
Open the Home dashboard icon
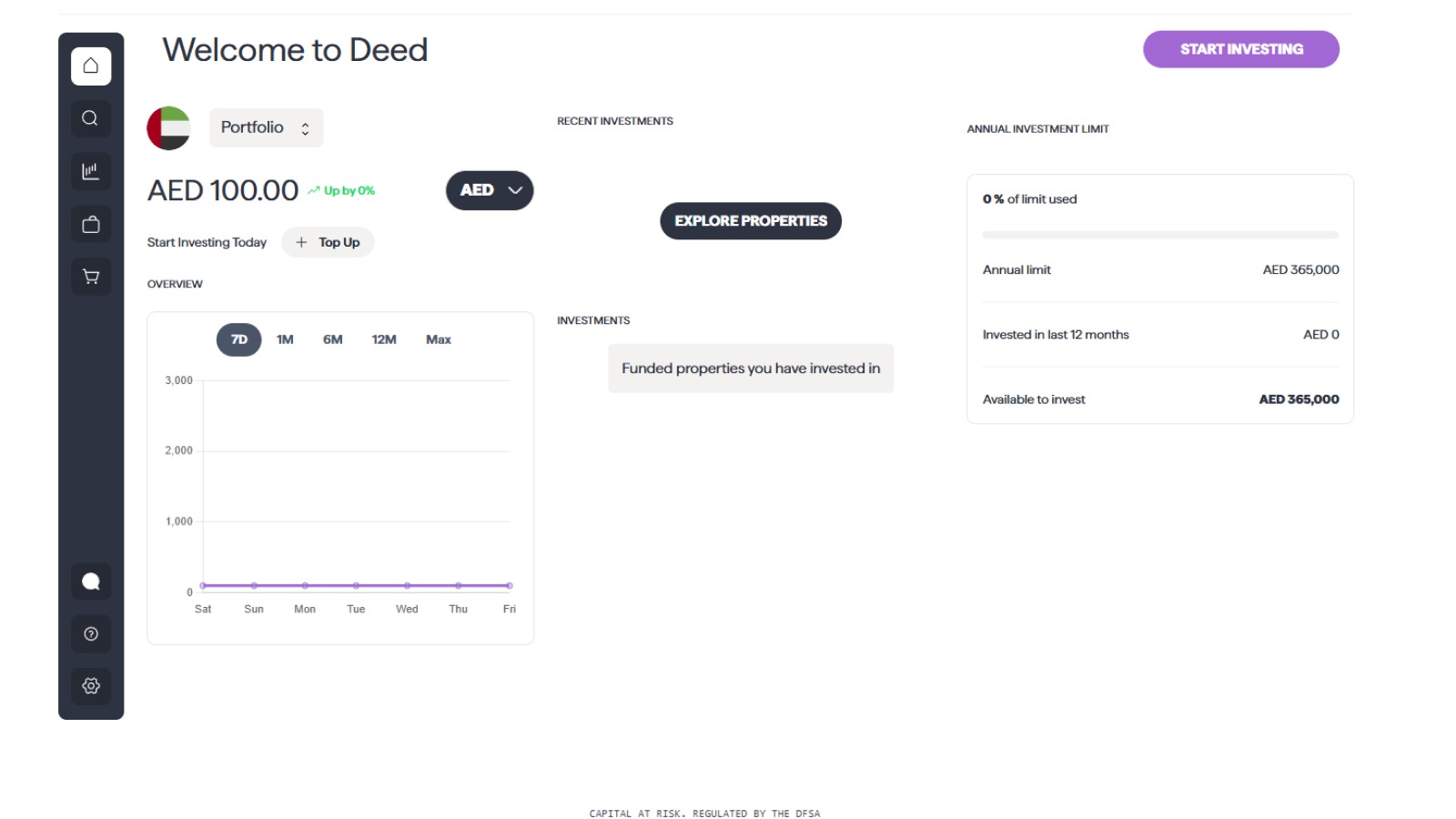point(90,65)
